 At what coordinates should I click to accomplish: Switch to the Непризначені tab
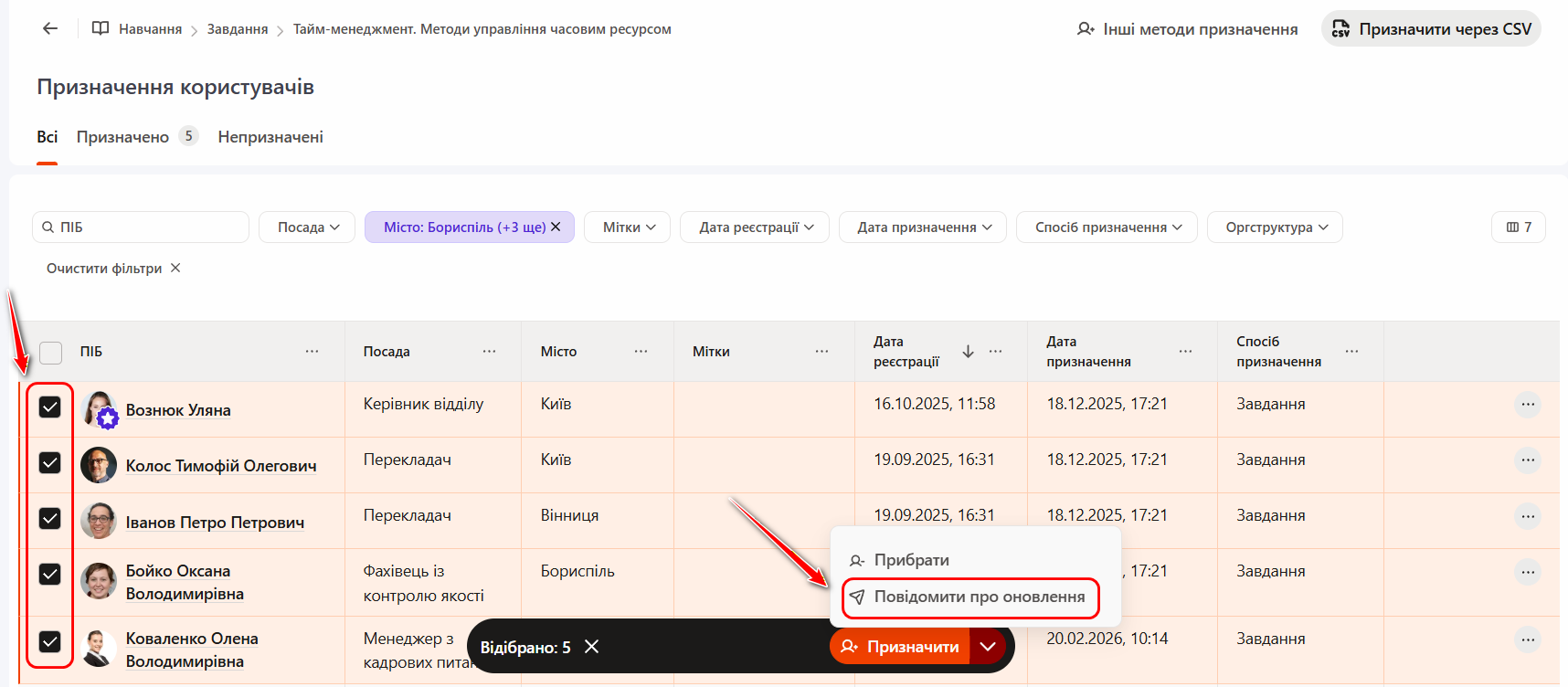coord(270,137)
